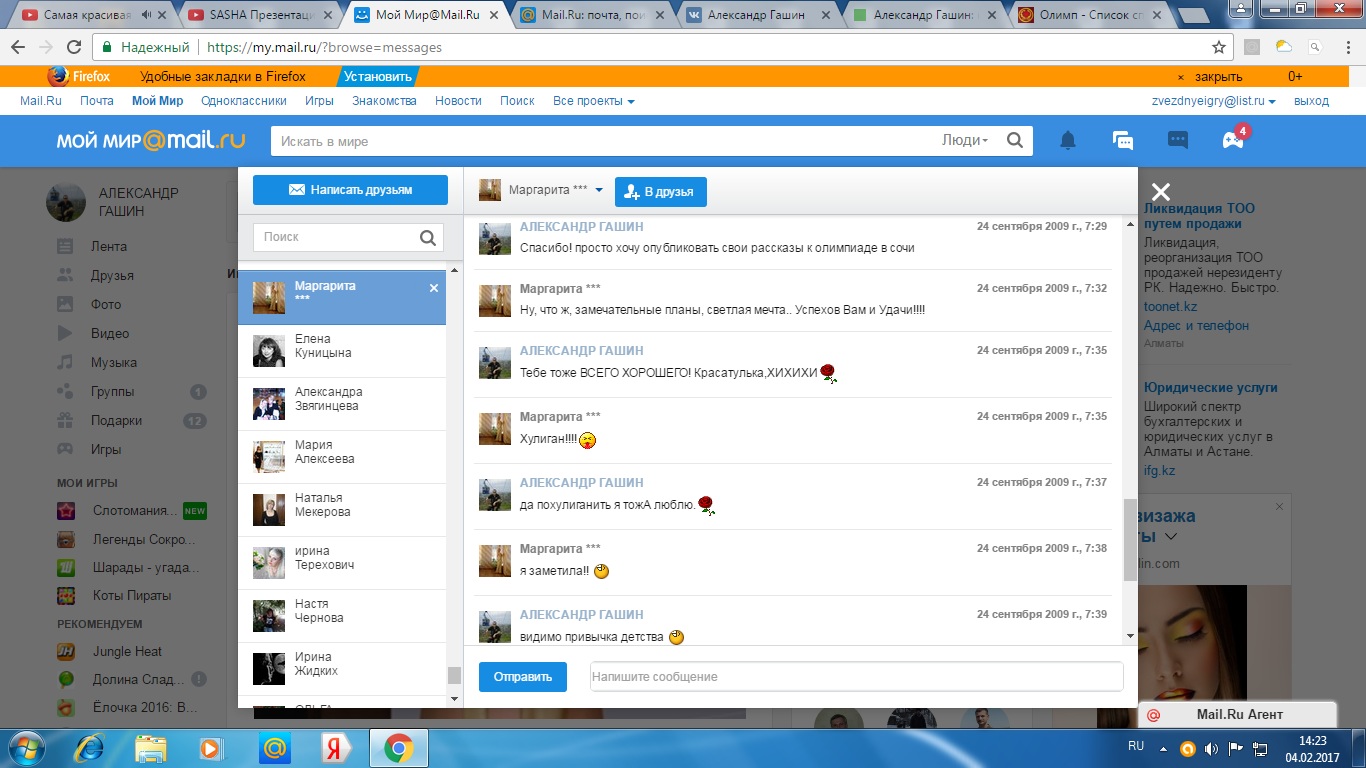Open conversation with ирина Терехович
1366x768 pixels.
(x=342, y=563)
